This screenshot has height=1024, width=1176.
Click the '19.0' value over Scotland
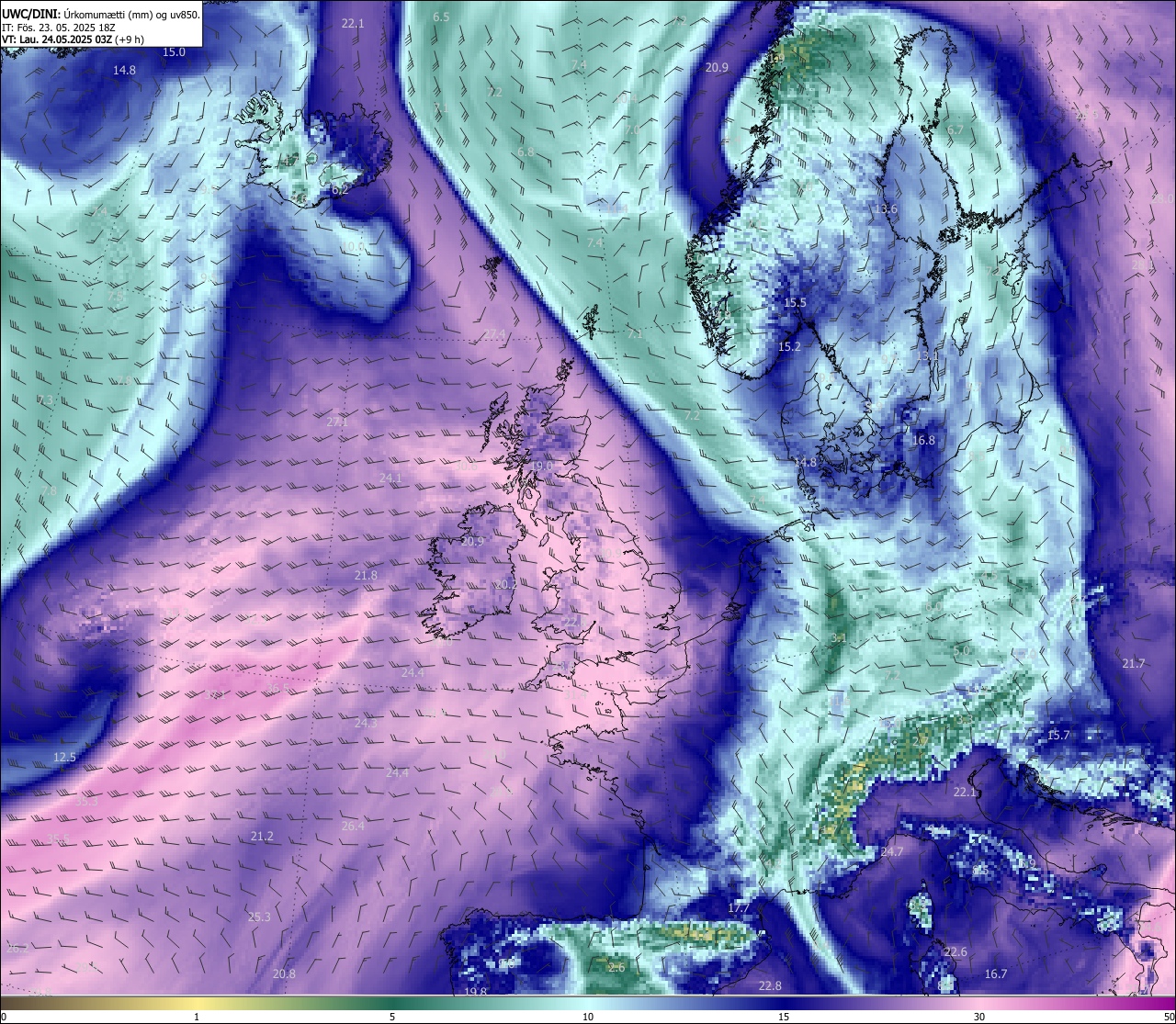tap(543, 467)
